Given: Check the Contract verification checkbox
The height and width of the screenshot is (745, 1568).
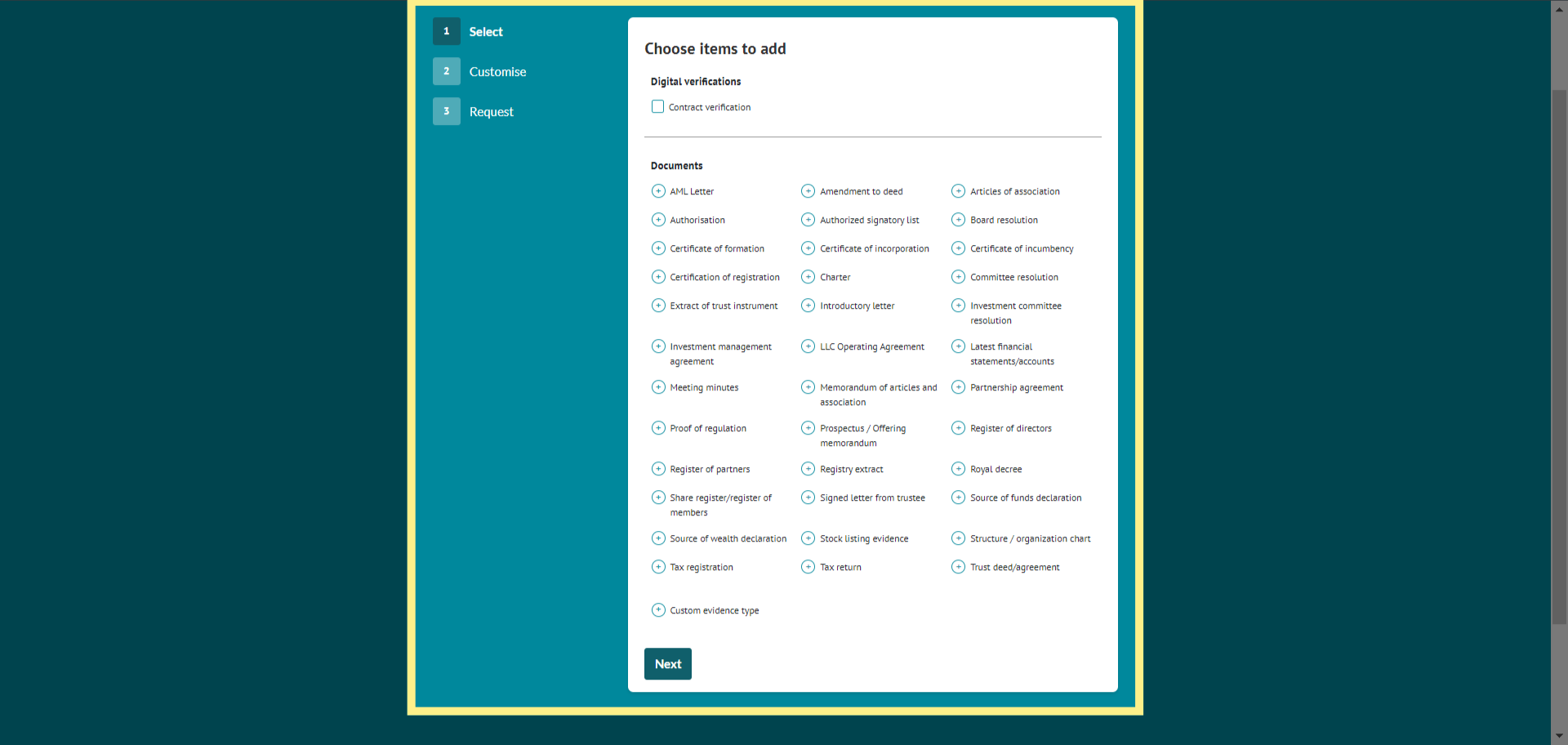Looking at the screenshot, I should point(657,107).
